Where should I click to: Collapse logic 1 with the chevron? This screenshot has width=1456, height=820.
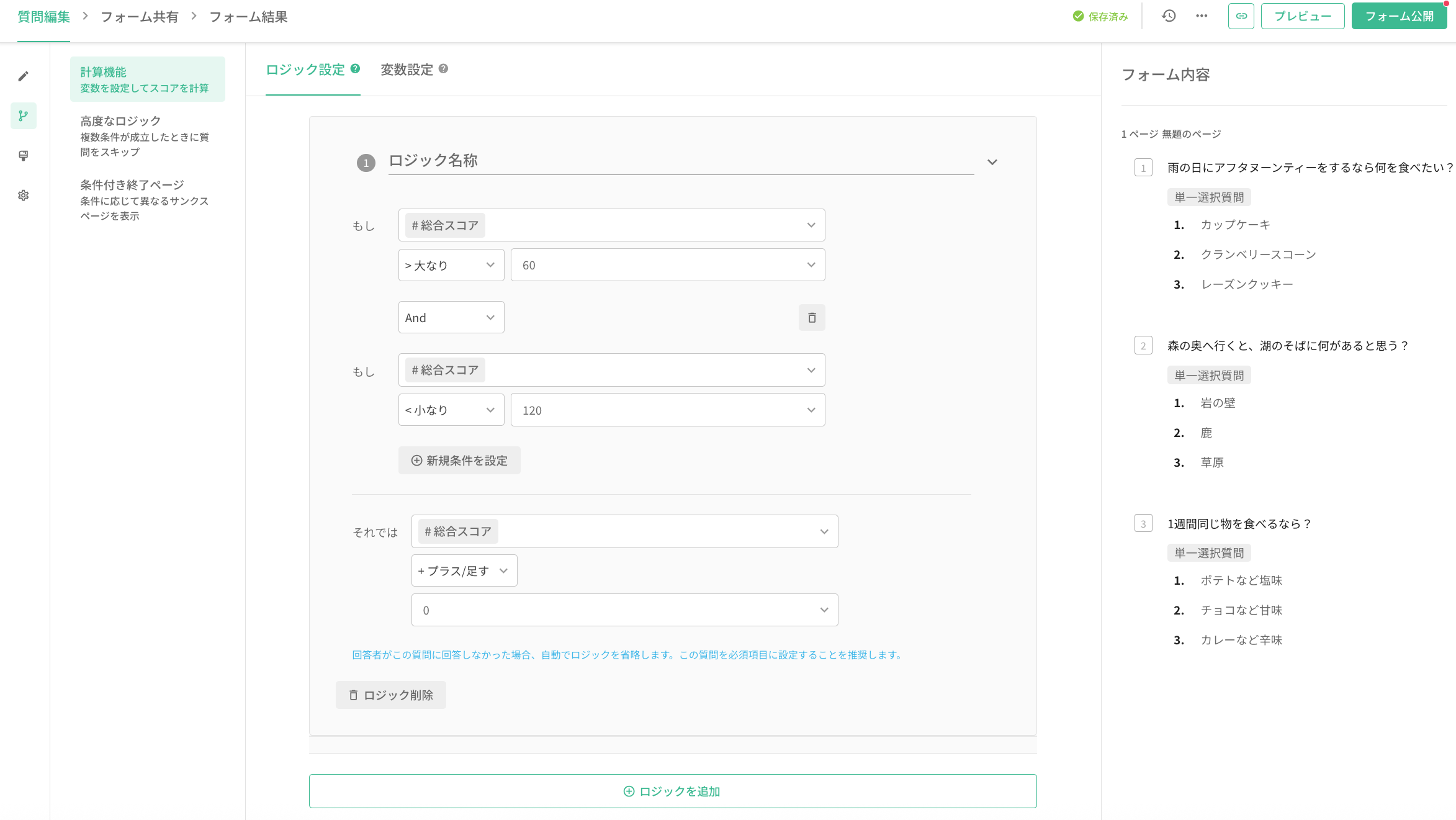tap(992, 162)
